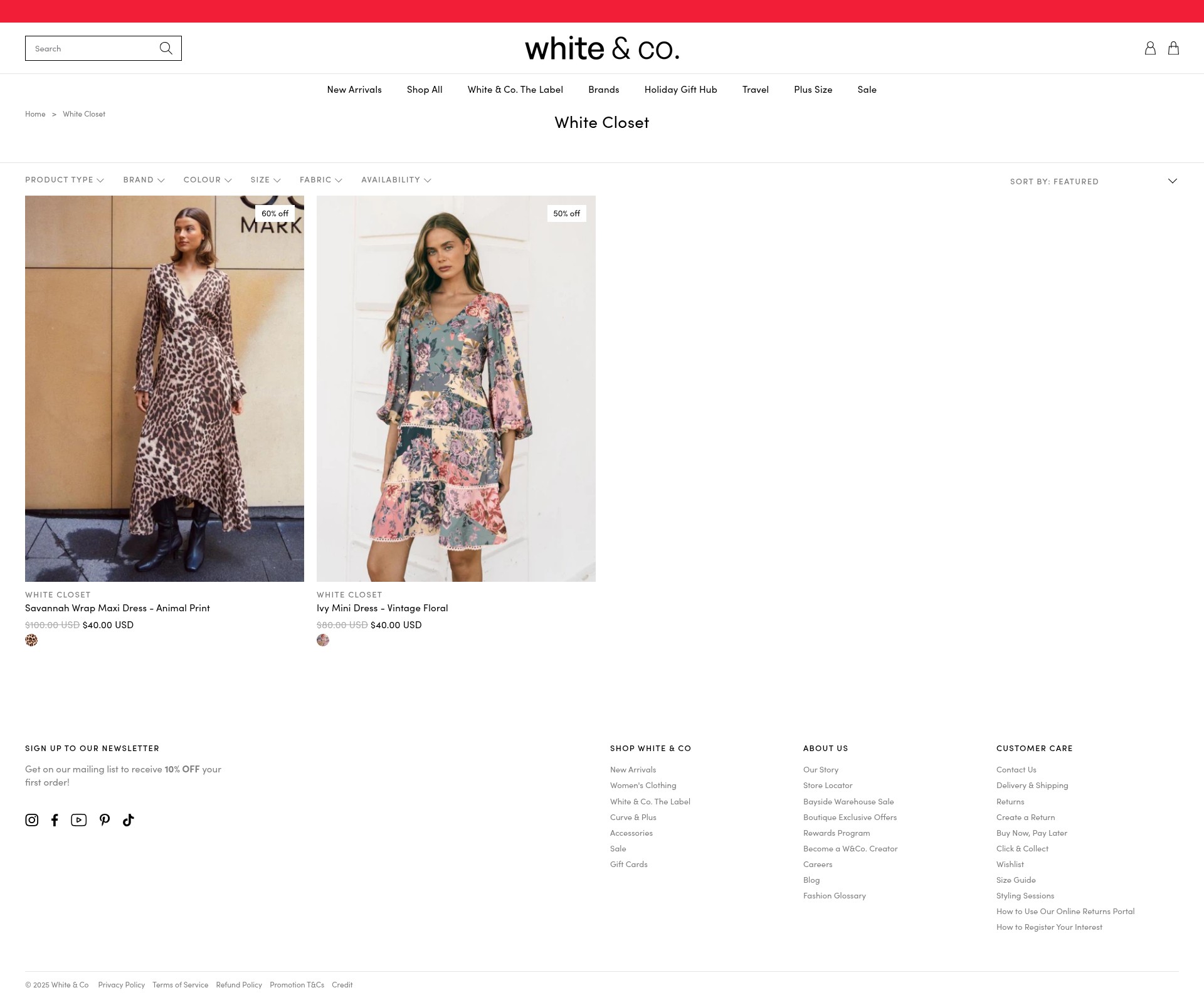1204x1000 pixels.
Task: Open the Blog link
Action: [811, 880]
